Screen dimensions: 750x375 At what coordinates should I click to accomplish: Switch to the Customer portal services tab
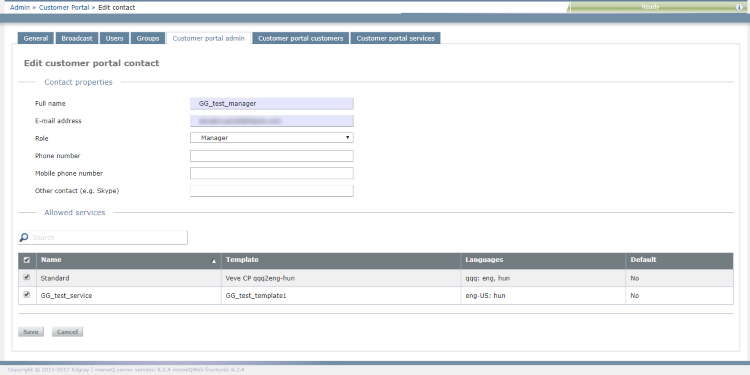[x=396, y=38]
